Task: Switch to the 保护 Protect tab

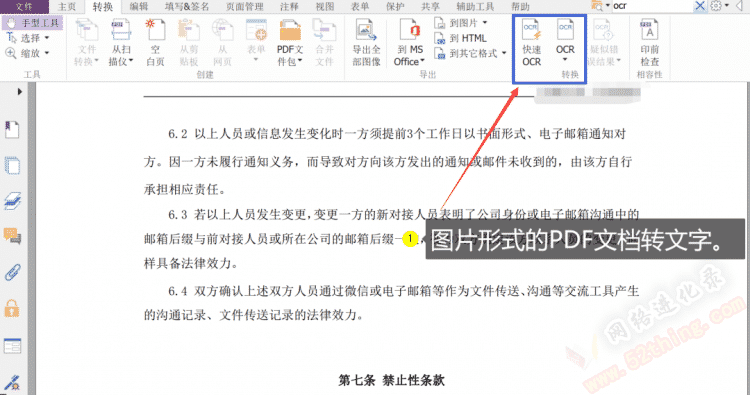Action: 395,7
